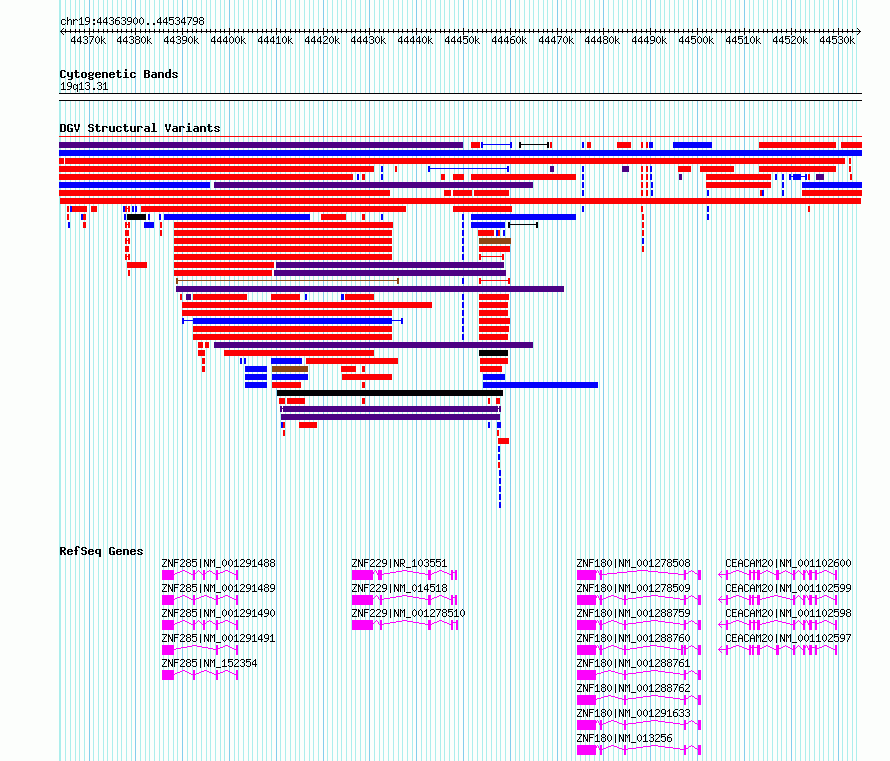Click the RefSeq Genes track title
Screen dimensions: 890x761
coord(101,551)
